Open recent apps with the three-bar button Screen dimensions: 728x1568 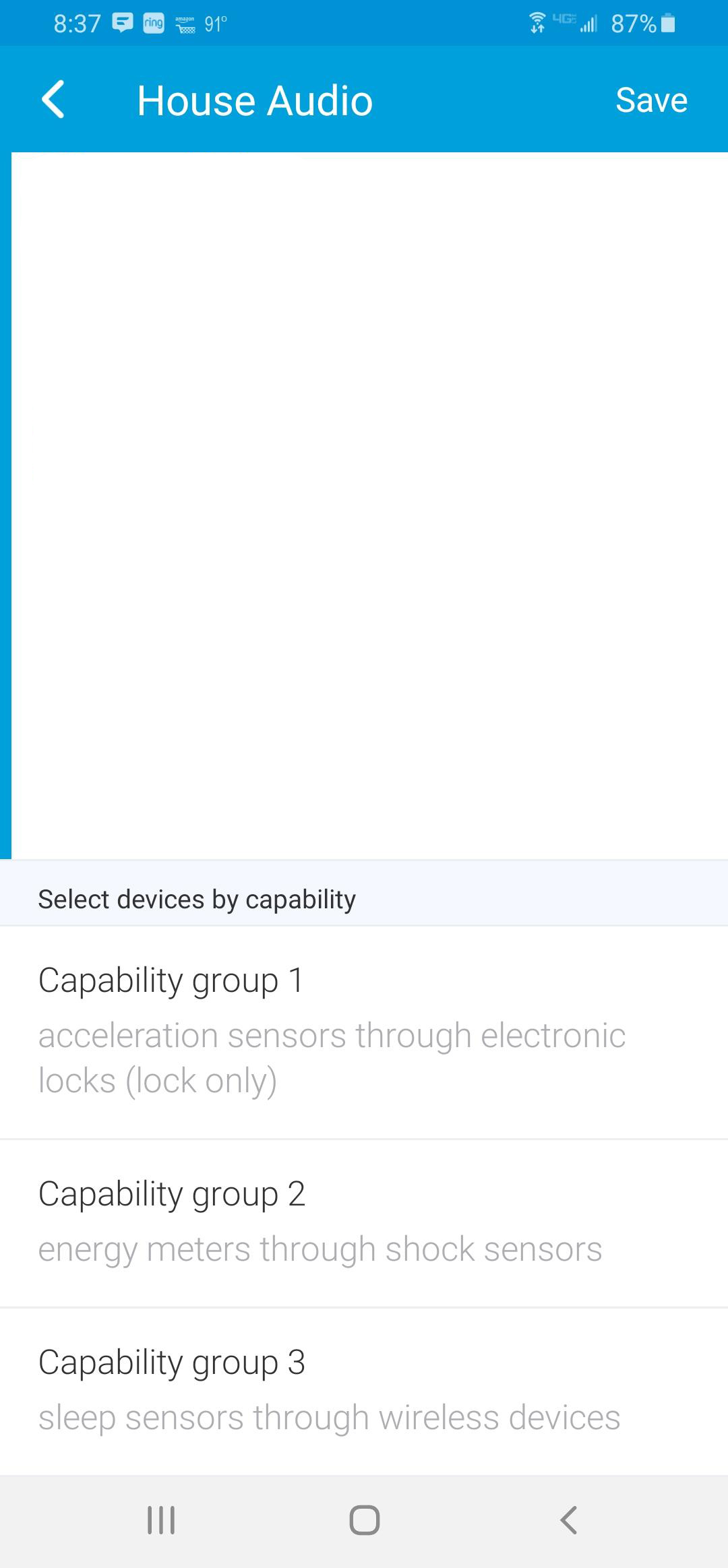tap(161, 1520)
